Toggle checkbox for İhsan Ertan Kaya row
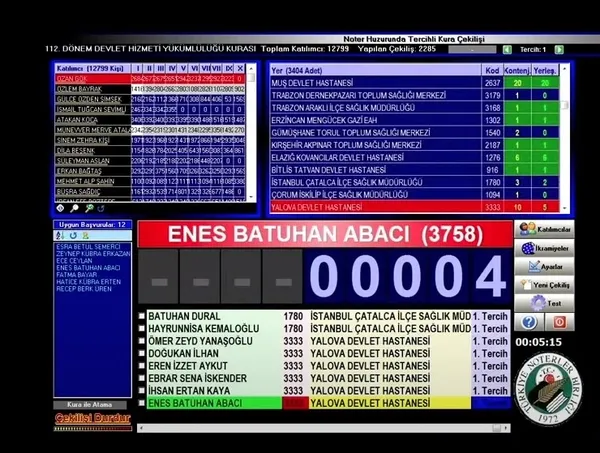Viewport: 600px width, 453px height. [x=142, y=391]
